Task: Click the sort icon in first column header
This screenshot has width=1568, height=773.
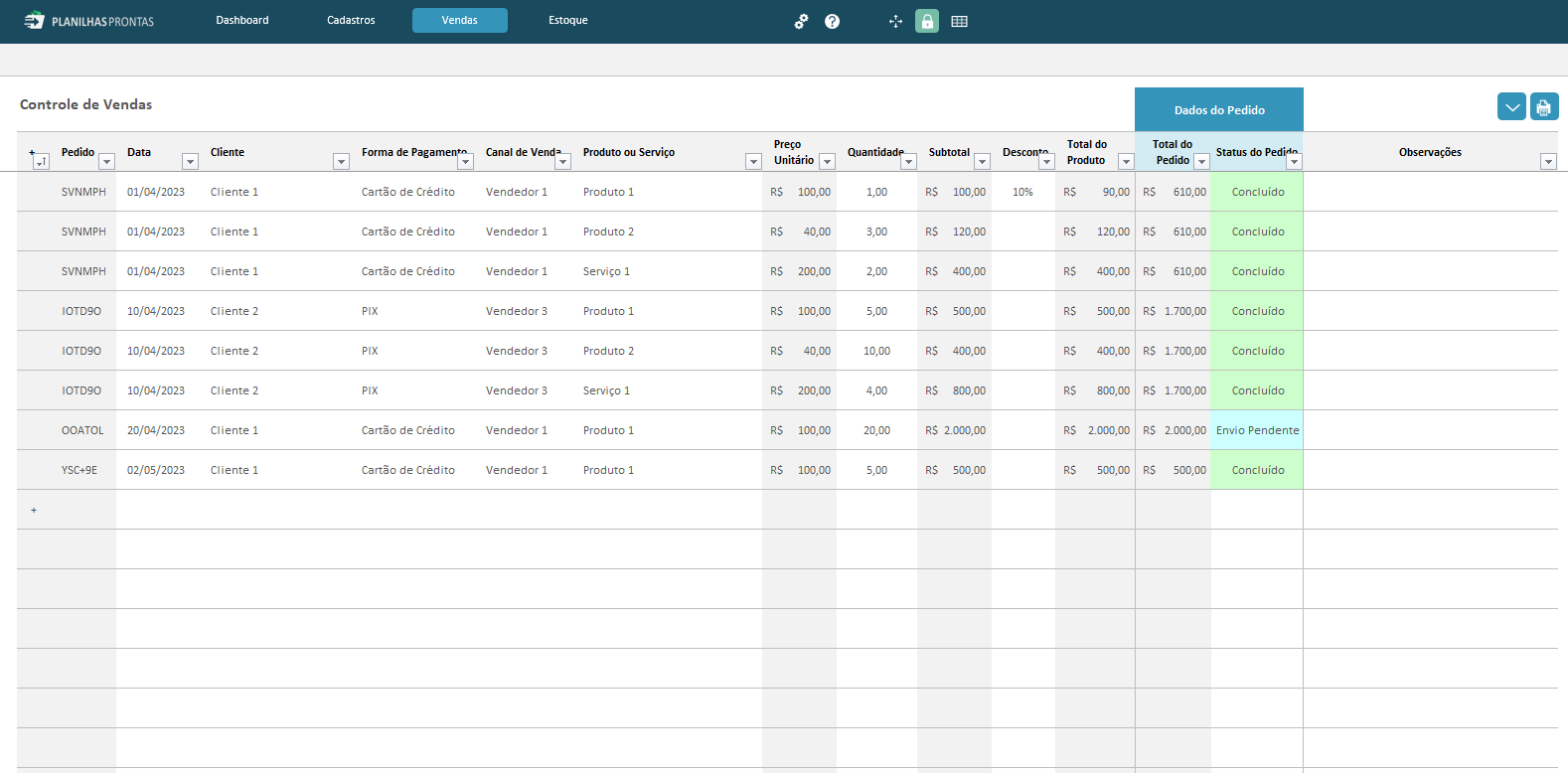Action: pos(40,161)
